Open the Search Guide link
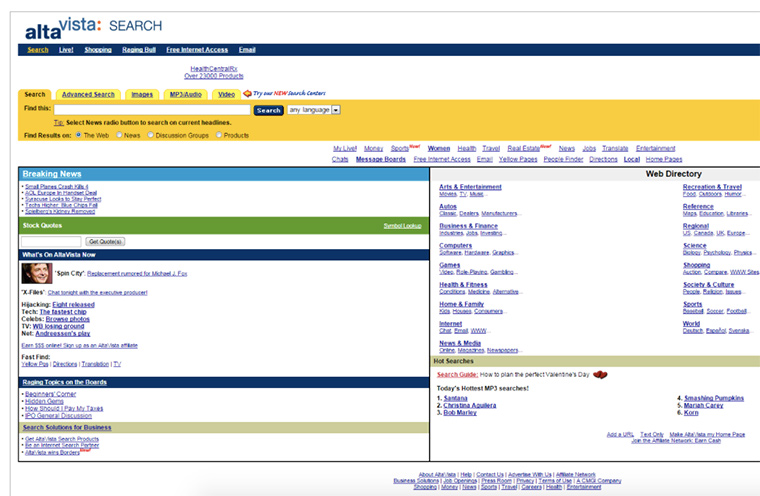The height and width of the screenshot is (496, 760). pos(457,375)
